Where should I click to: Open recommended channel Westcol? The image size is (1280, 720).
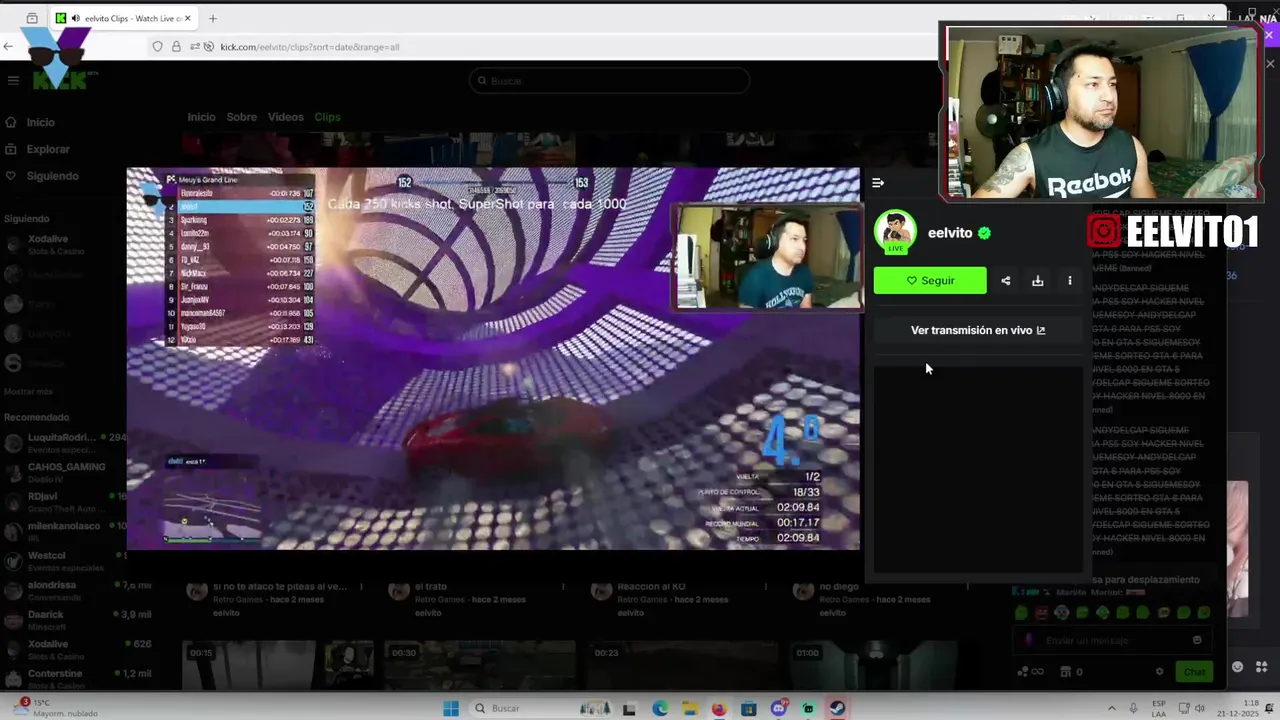[68, 560]
